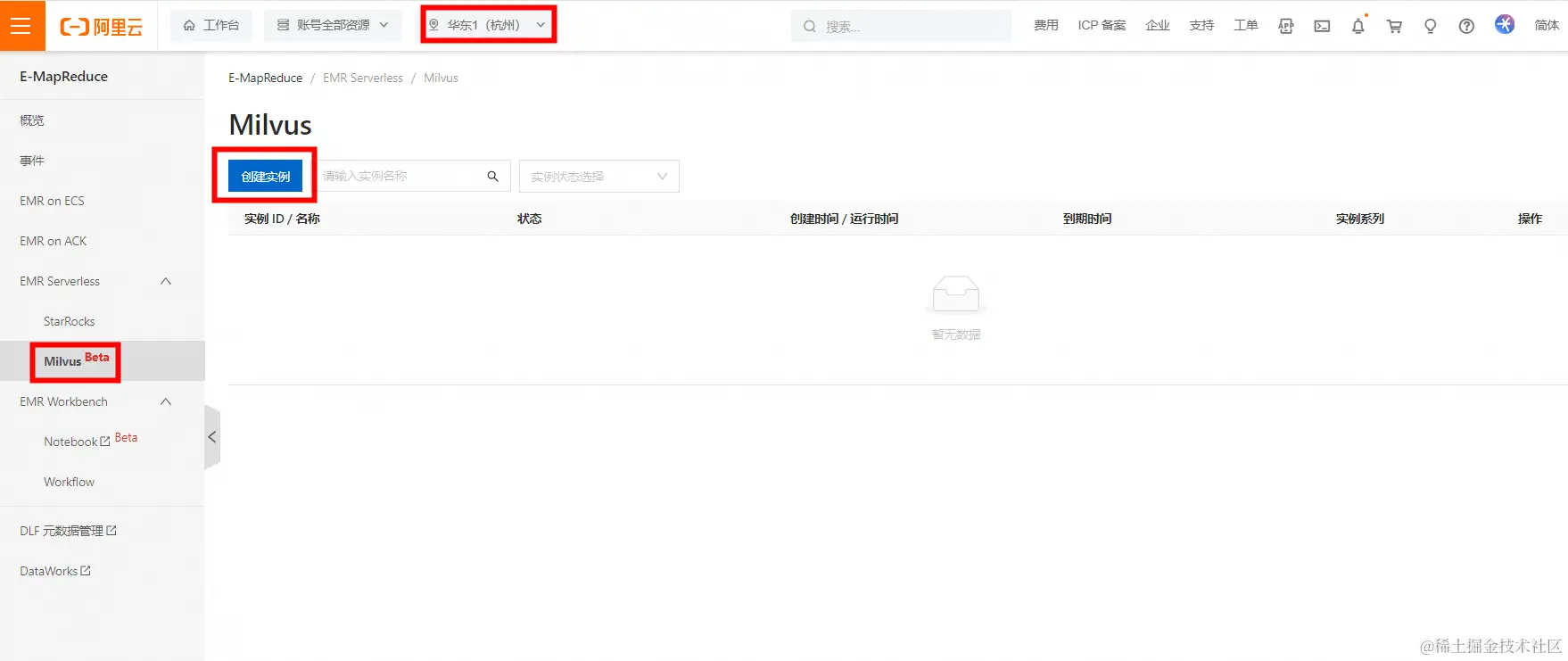Open the user avatar account menu
The width and height of the screenshot is (1568, 661).
point(1505,25)
